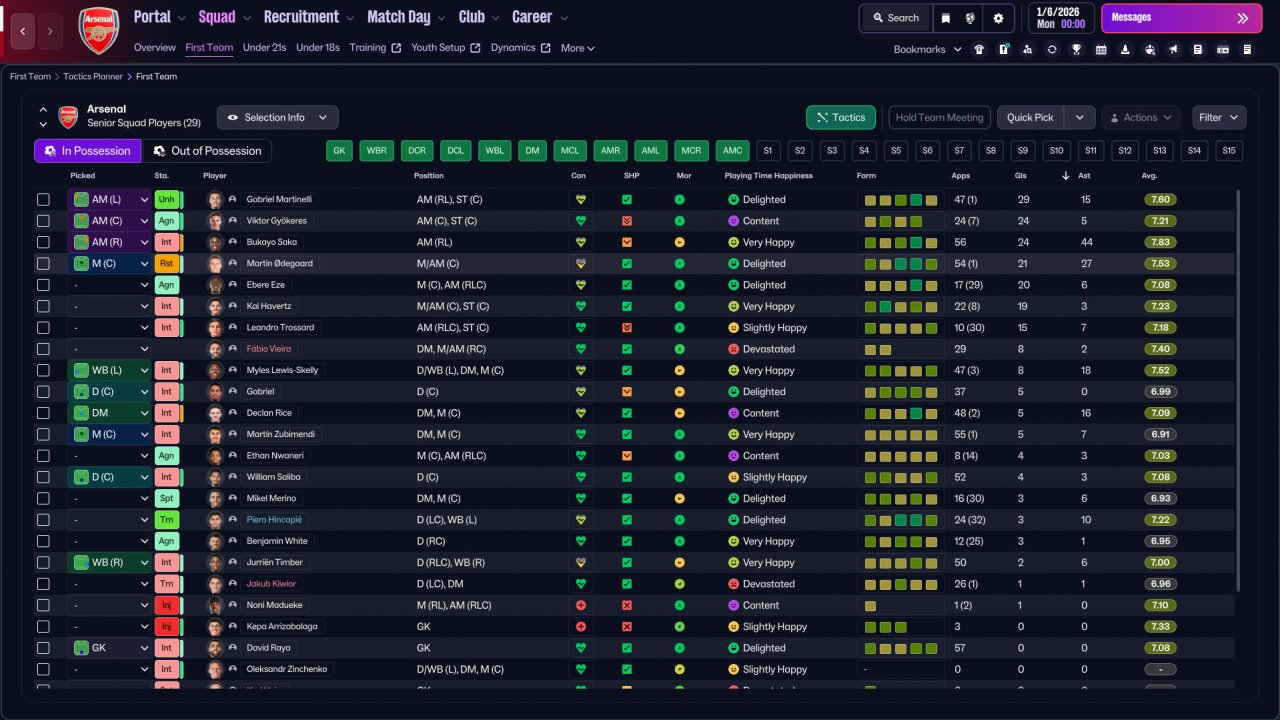Open settings with the gear icon
This screenshot has width=1280, height=720.
(998, 18)
